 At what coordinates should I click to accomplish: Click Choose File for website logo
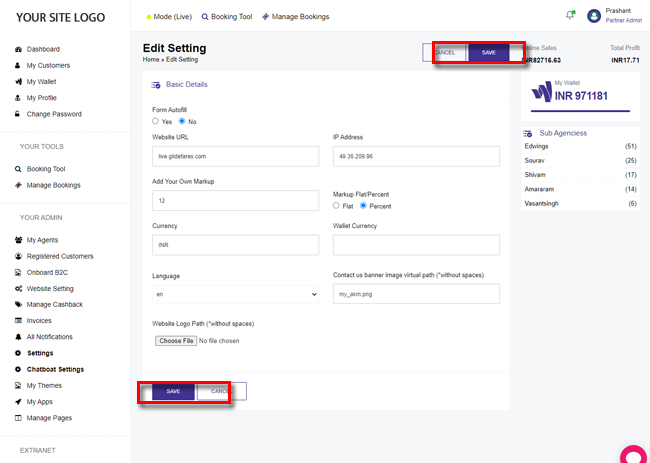click(x=176, y=341)
